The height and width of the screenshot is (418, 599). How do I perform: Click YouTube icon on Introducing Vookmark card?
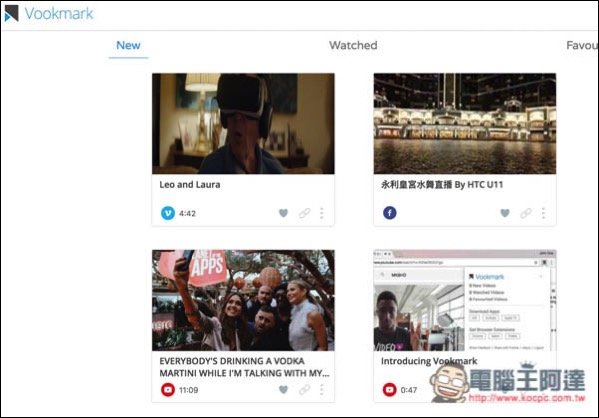point(390,390)
